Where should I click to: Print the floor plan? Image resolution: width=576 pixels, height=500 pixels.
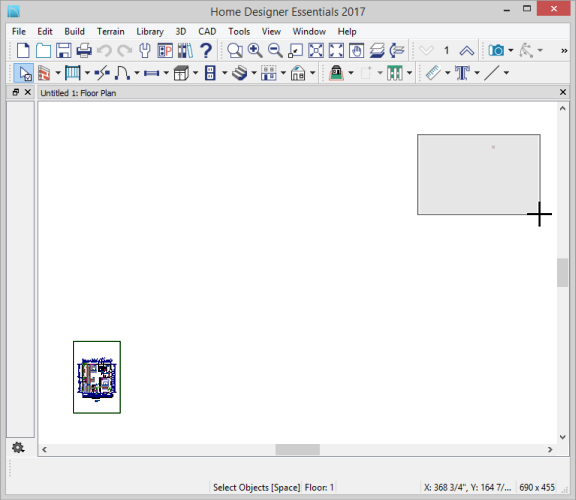click(84, 50)
